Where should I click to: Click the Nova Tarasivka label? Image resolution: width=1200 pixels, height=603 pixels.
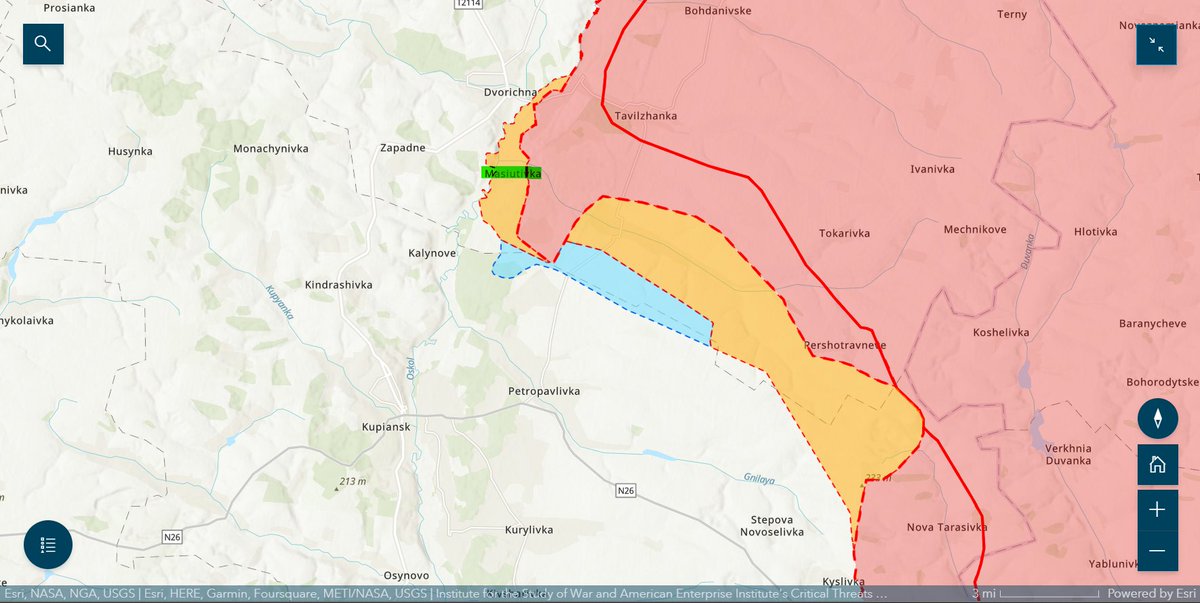click(x=946, y=527)
